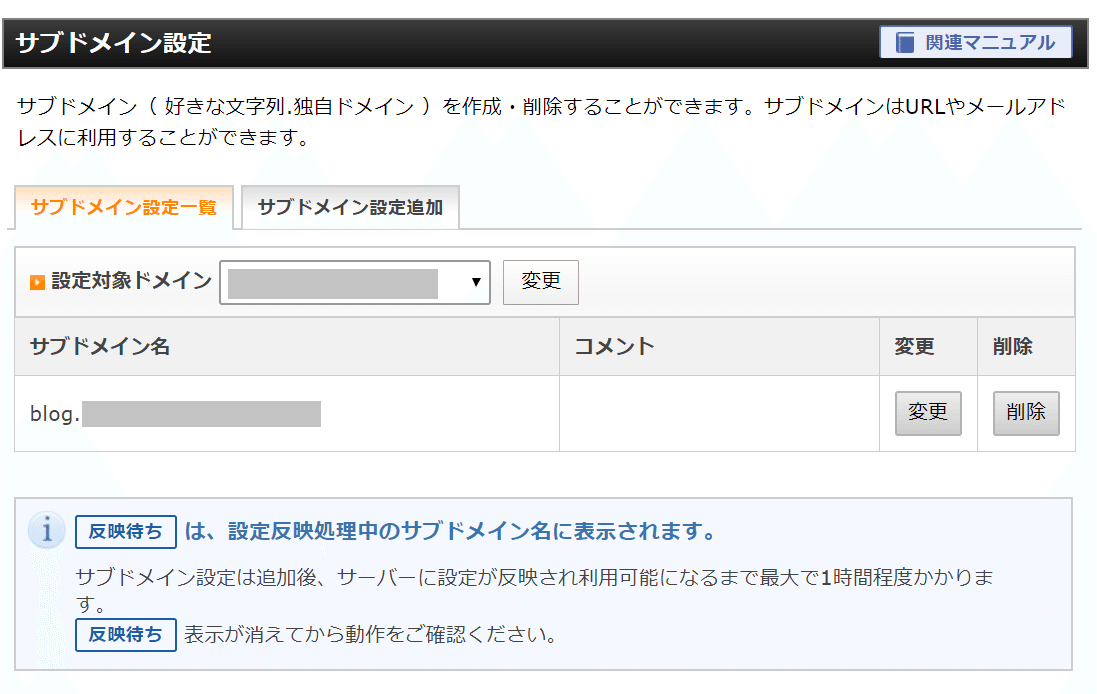
Task: Click the empty comment cell in the blog row
Action: [719, 413]
